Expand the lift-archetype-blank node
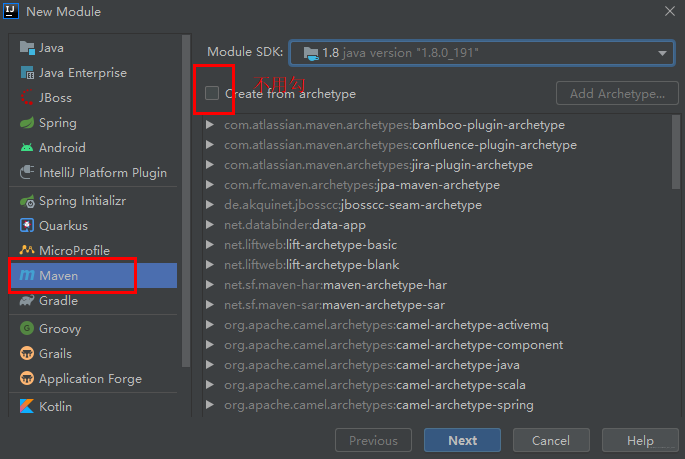Viewport: 685px width, 459px height. (x=210, y=265)
